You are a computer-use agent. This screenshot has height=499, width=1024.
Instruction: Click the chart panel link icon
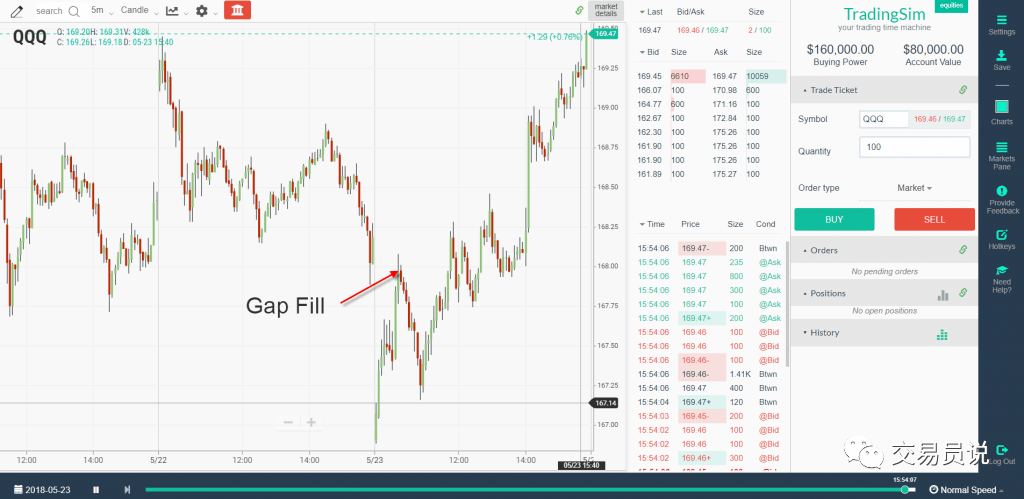(579, 10)
